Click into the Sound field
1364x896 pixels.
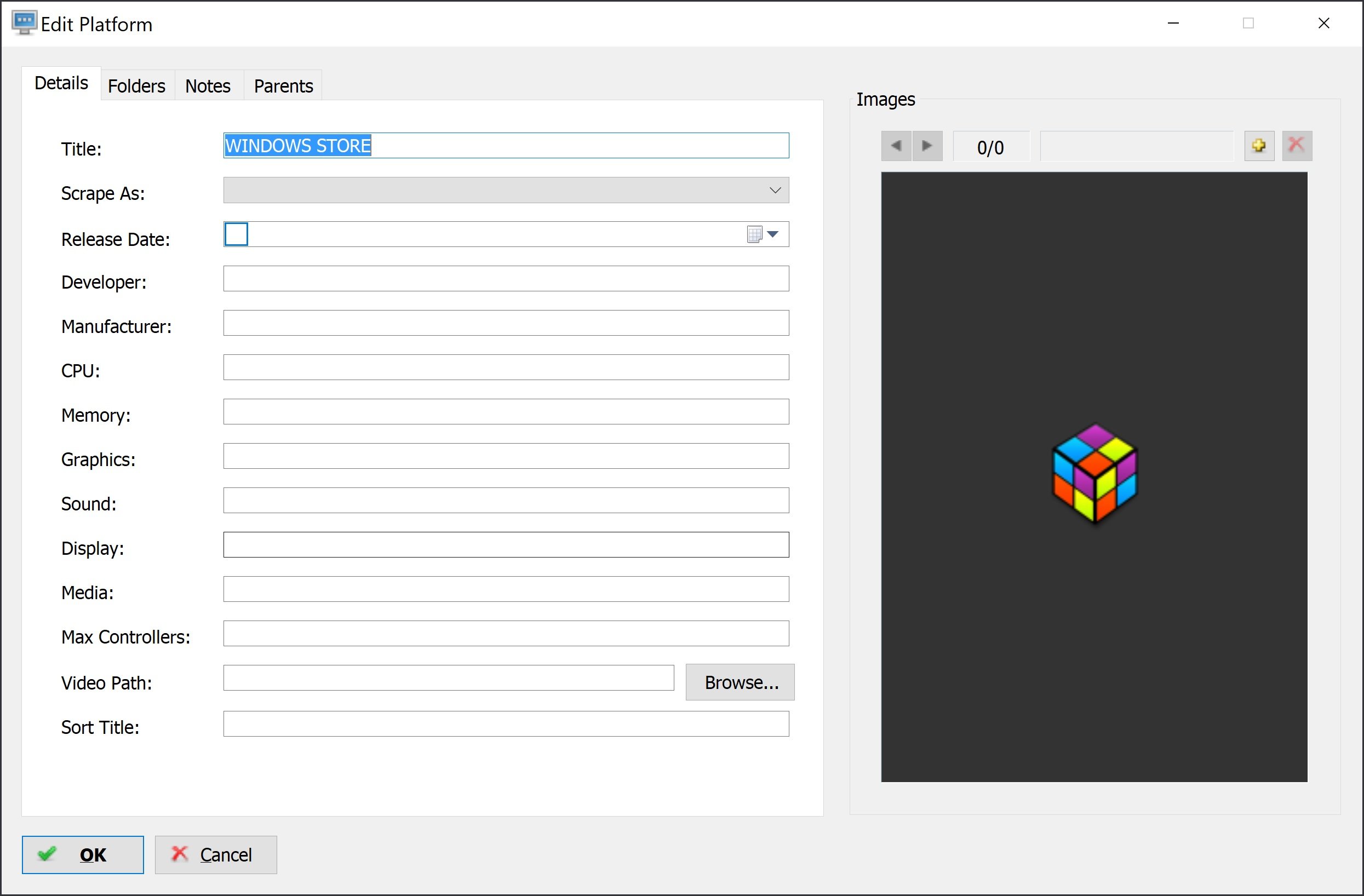(x=506, y=501)
